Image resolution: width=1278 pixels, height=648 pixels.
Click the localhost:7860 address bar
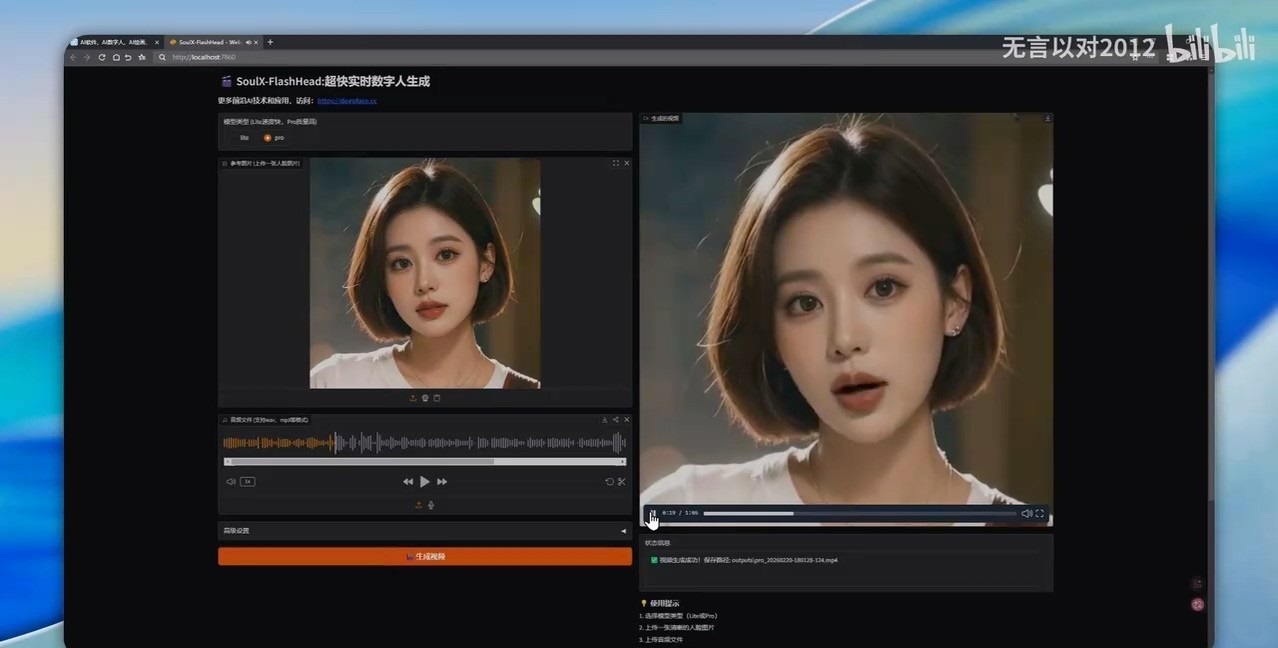(600, 57)
